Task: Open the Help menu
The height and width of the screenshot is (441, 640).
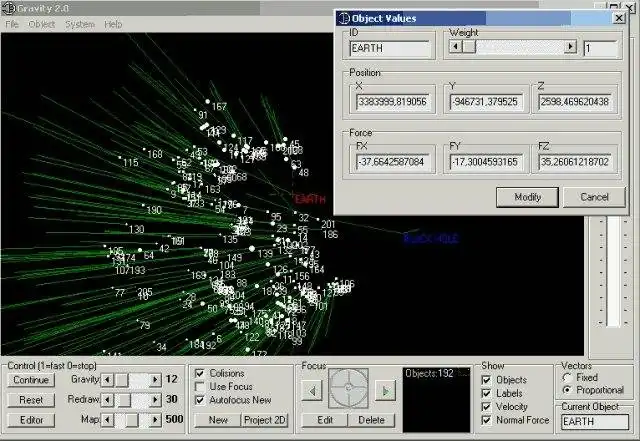Action: coord(113,24)
